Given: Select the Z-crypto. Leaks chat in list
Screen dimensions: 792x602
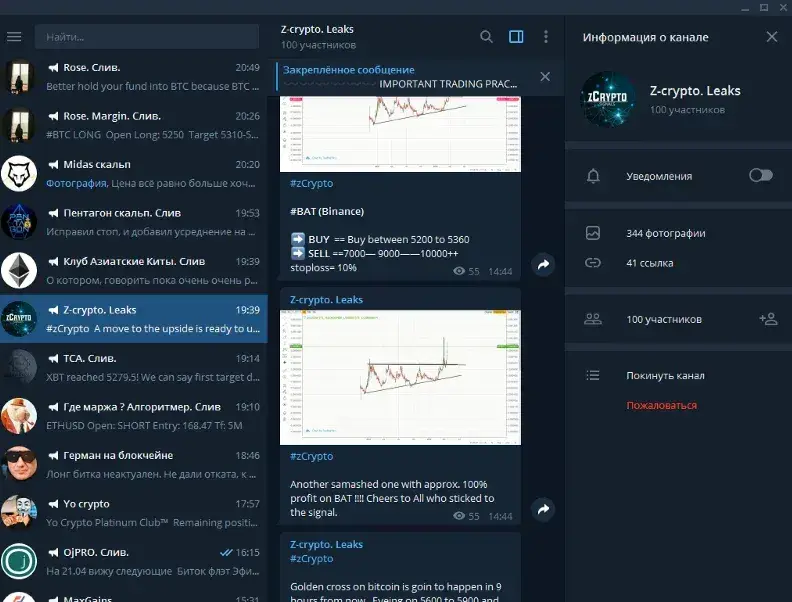Looking at the screenshot, I should coord(134,319).
